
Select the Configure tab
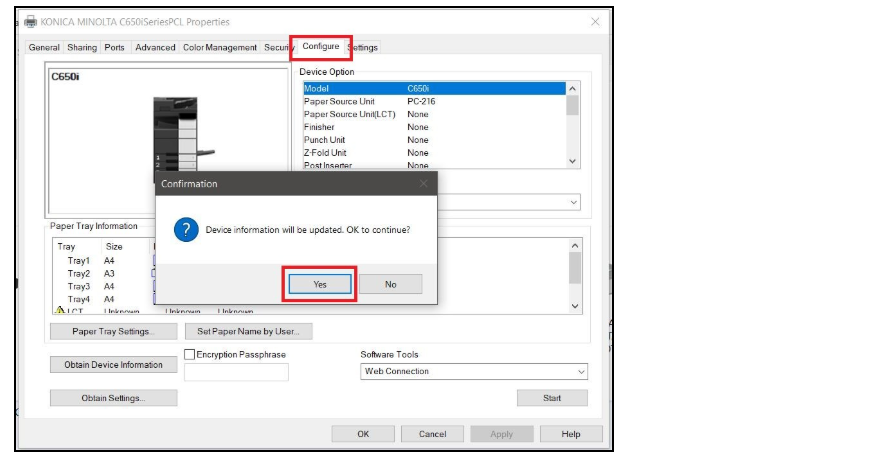321,47
